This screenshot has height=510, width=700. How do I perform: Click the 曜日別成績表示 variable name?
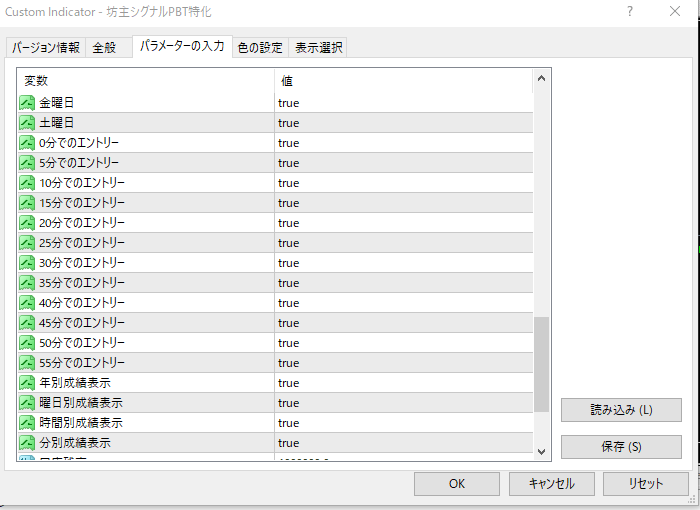[81, 403]
